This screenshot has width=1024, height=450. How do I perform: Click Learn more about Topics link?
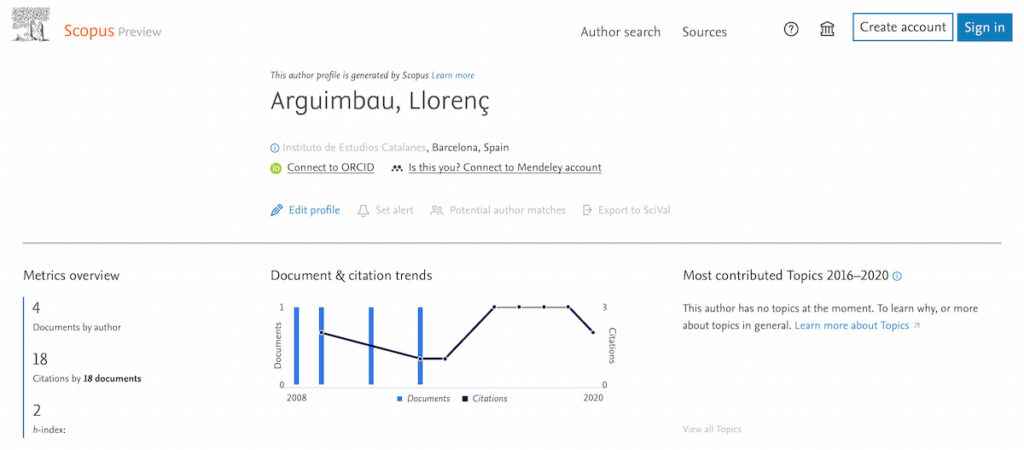point(852,326)
